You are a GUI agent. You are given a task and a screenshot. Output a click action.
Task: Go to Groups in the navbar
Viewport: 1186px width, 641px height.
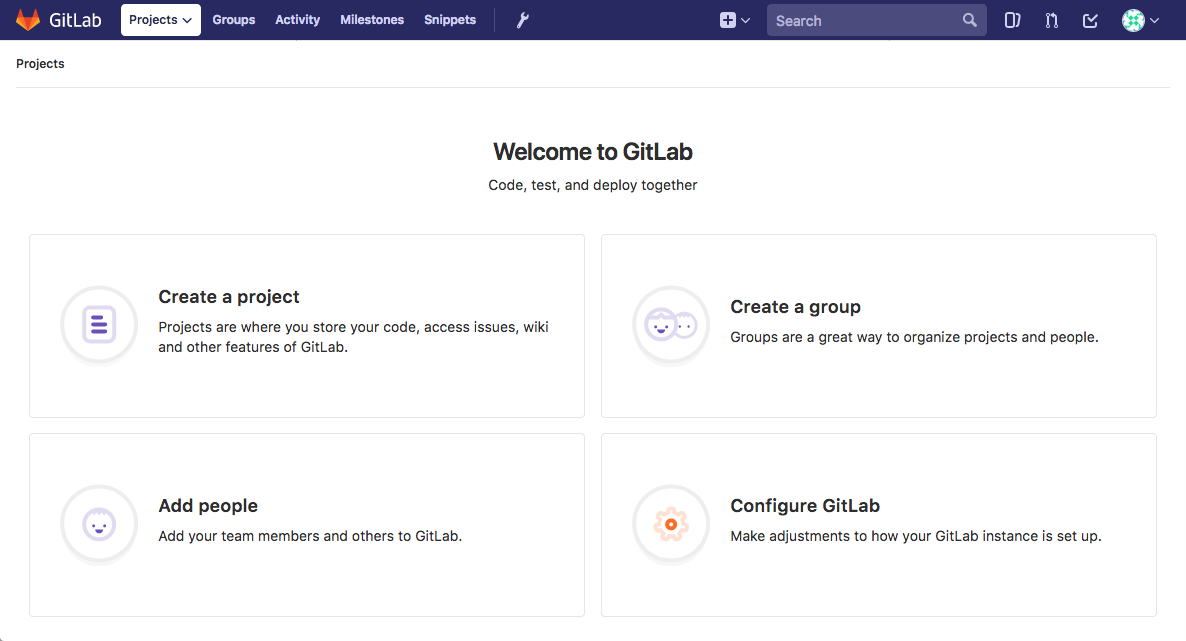pos(234,20)
